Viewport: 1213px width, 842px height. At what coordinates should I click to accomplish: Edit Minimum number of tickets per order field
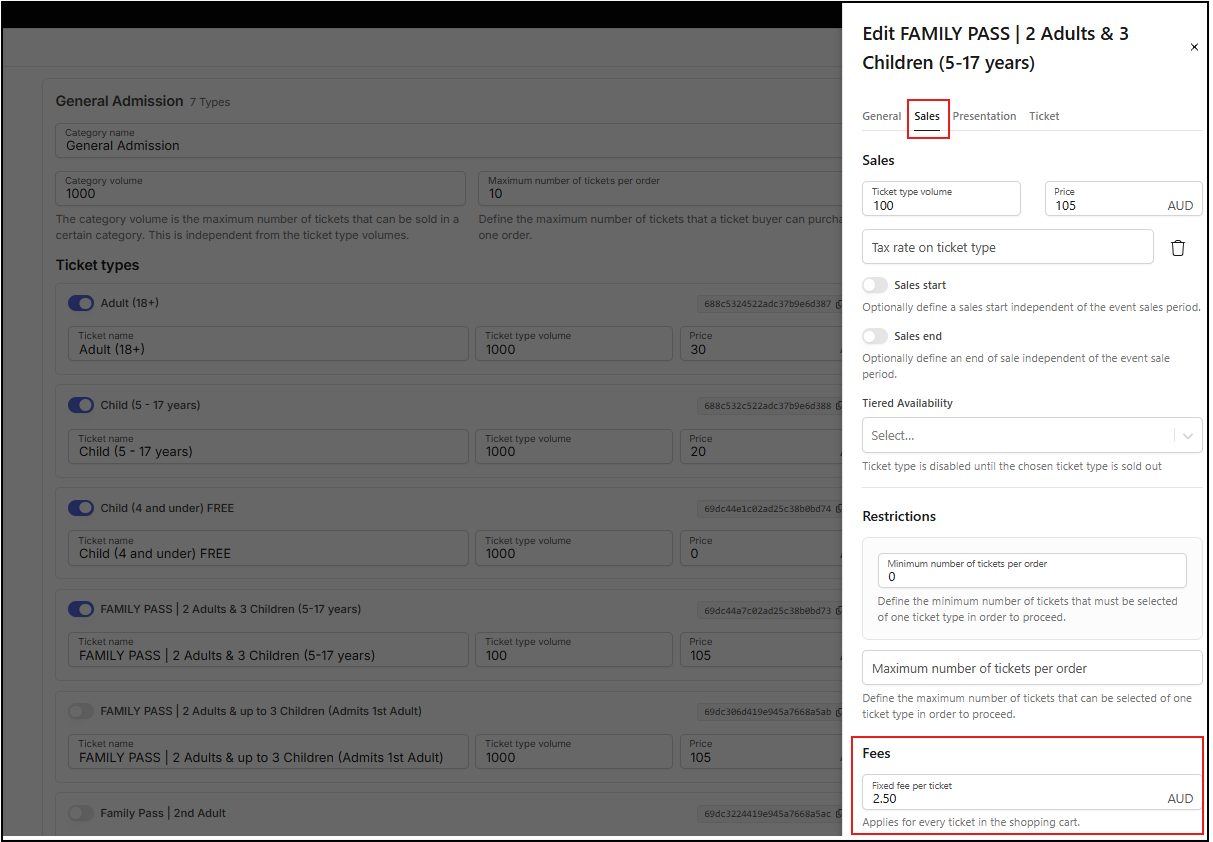(x=1032, y=571)
